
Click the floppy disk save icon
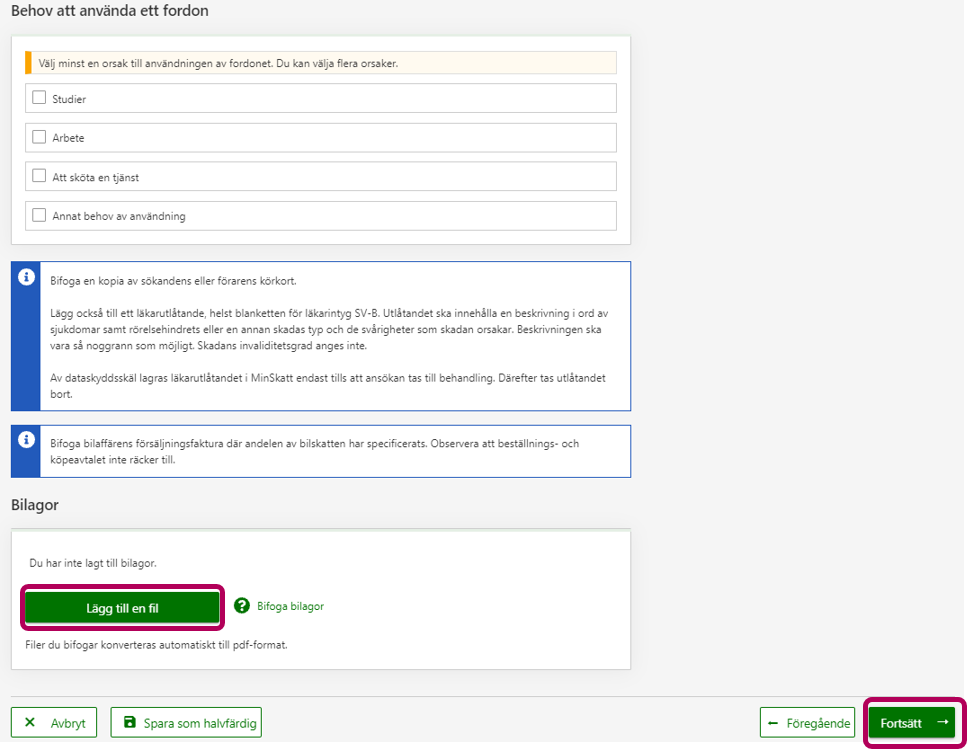[129, 723]
